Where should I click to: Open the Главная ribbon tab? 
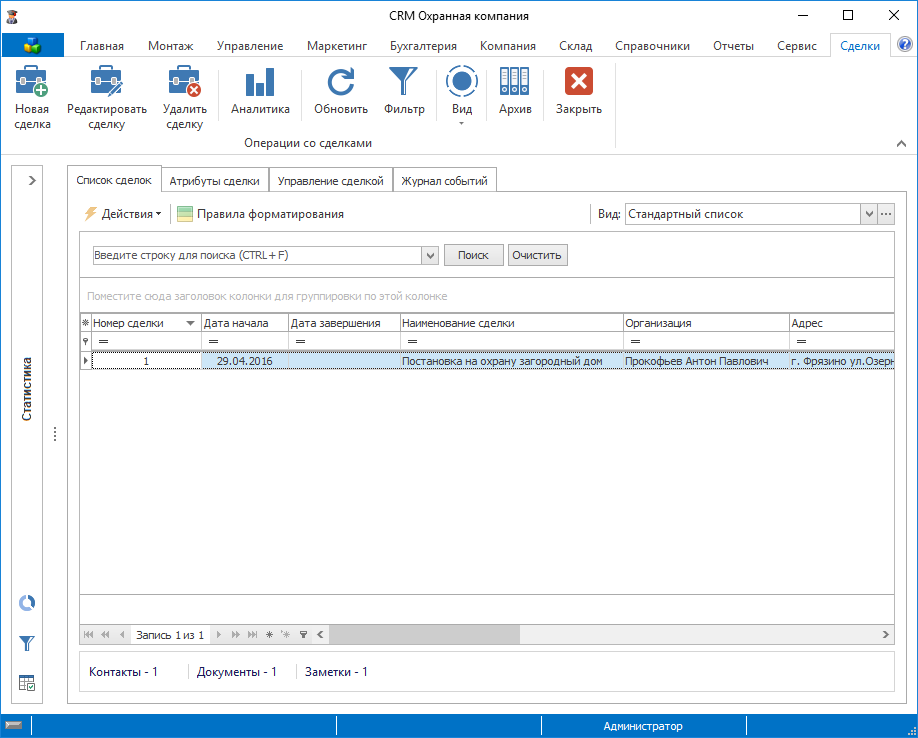(x=102, y=46)
